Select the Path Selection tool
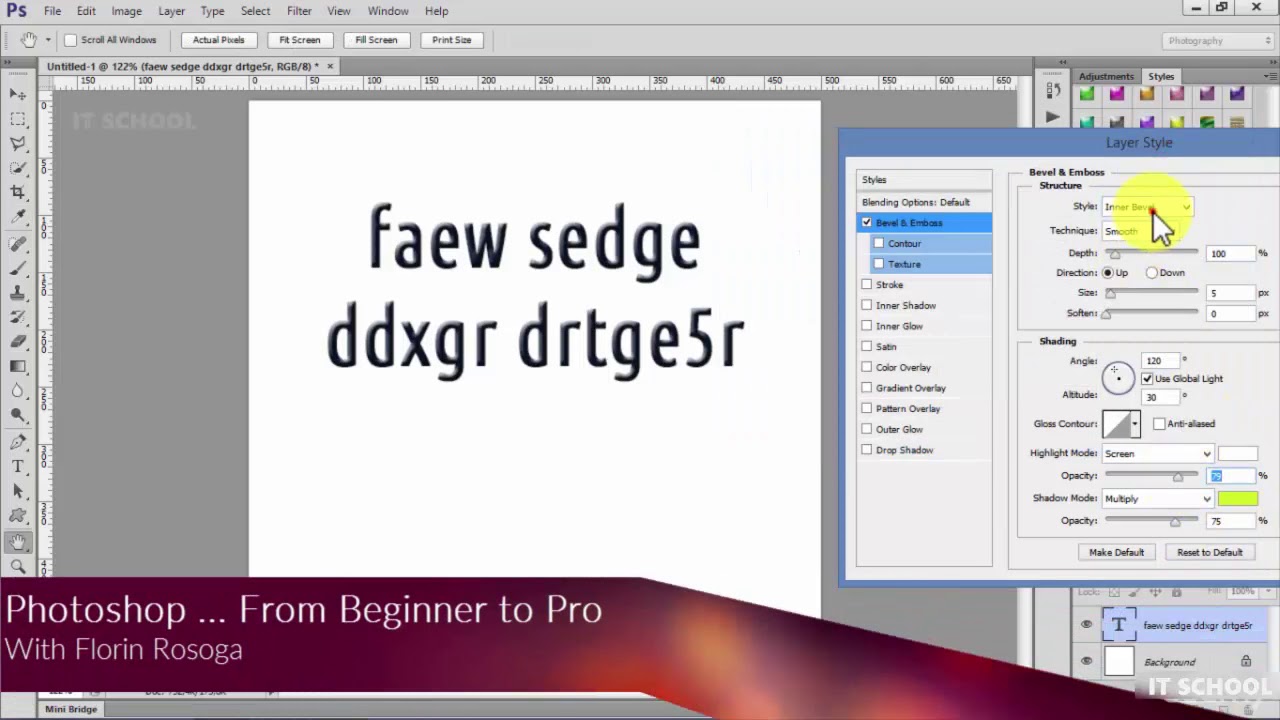1280x720 pixels. [x=18, y=492]
